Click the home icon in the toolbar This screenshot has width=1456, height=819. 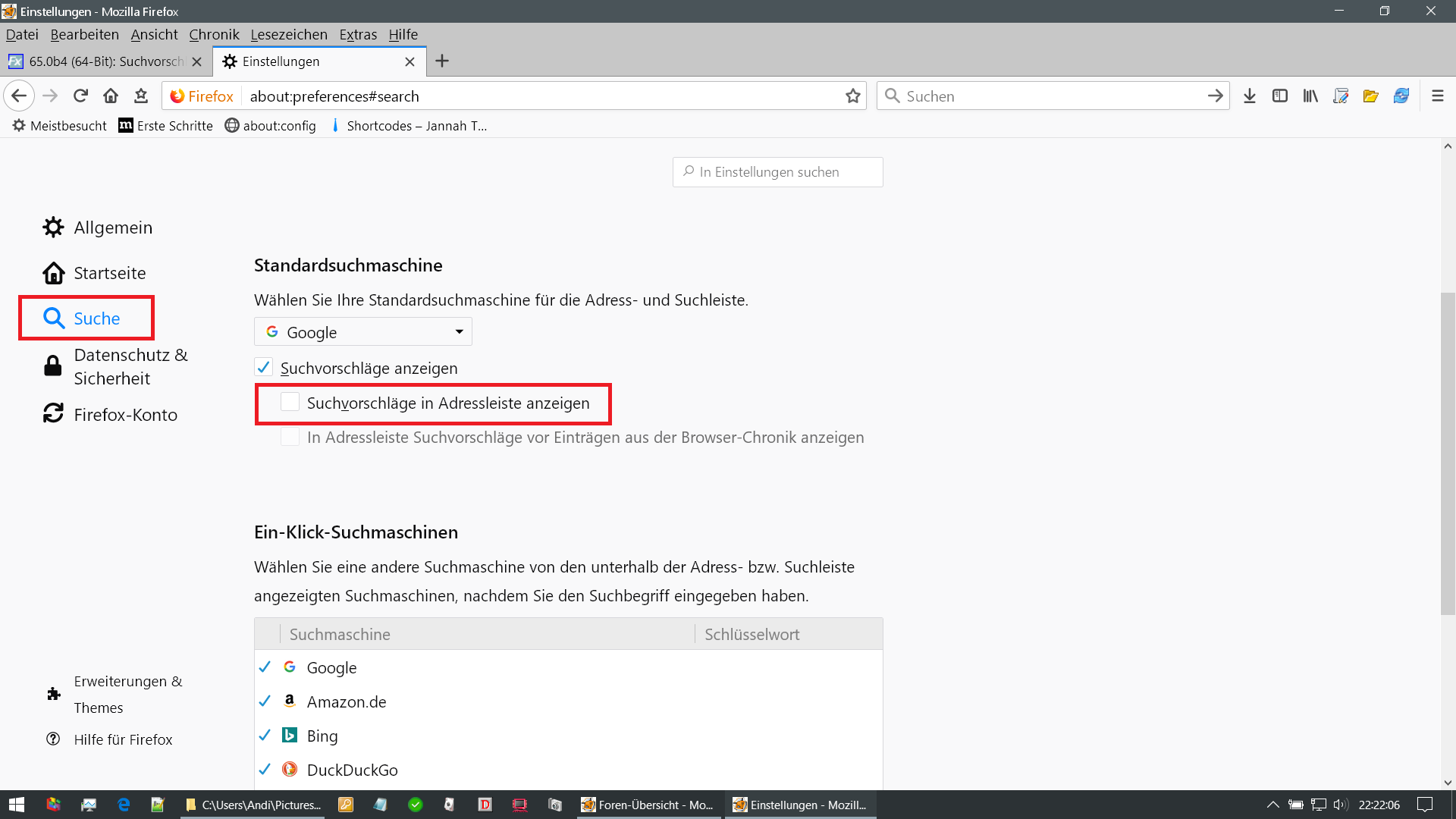(111, 96)
